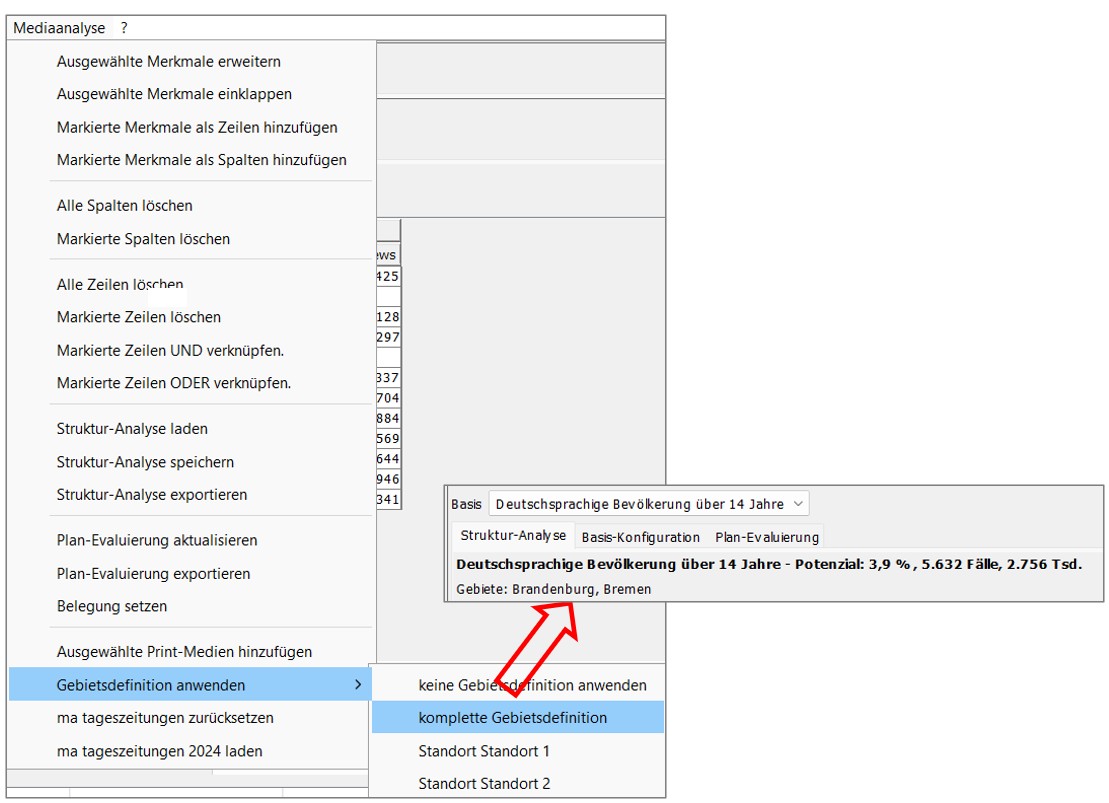Click 'Markierte Merkmale als Spalten hinzufügen'
This screenshot has width=1109, height=803.
pyautogui.click(x=201, y=160)
